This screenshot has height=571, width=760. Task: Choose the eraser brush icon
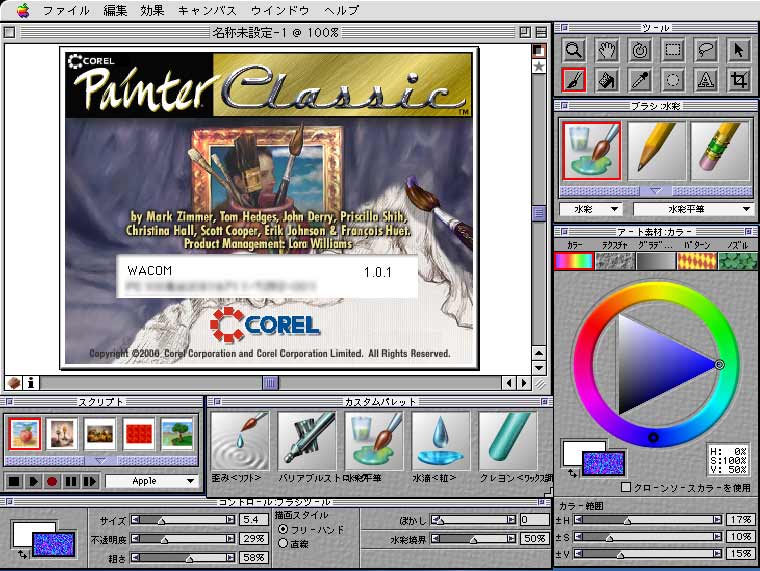pos(721,151)
